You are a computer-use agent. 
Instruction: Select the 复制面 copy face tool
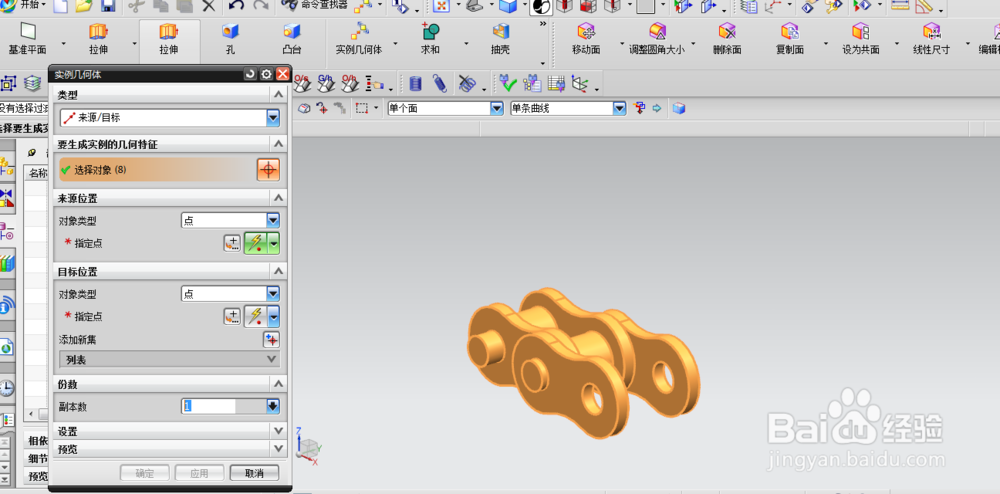point(790,39)
